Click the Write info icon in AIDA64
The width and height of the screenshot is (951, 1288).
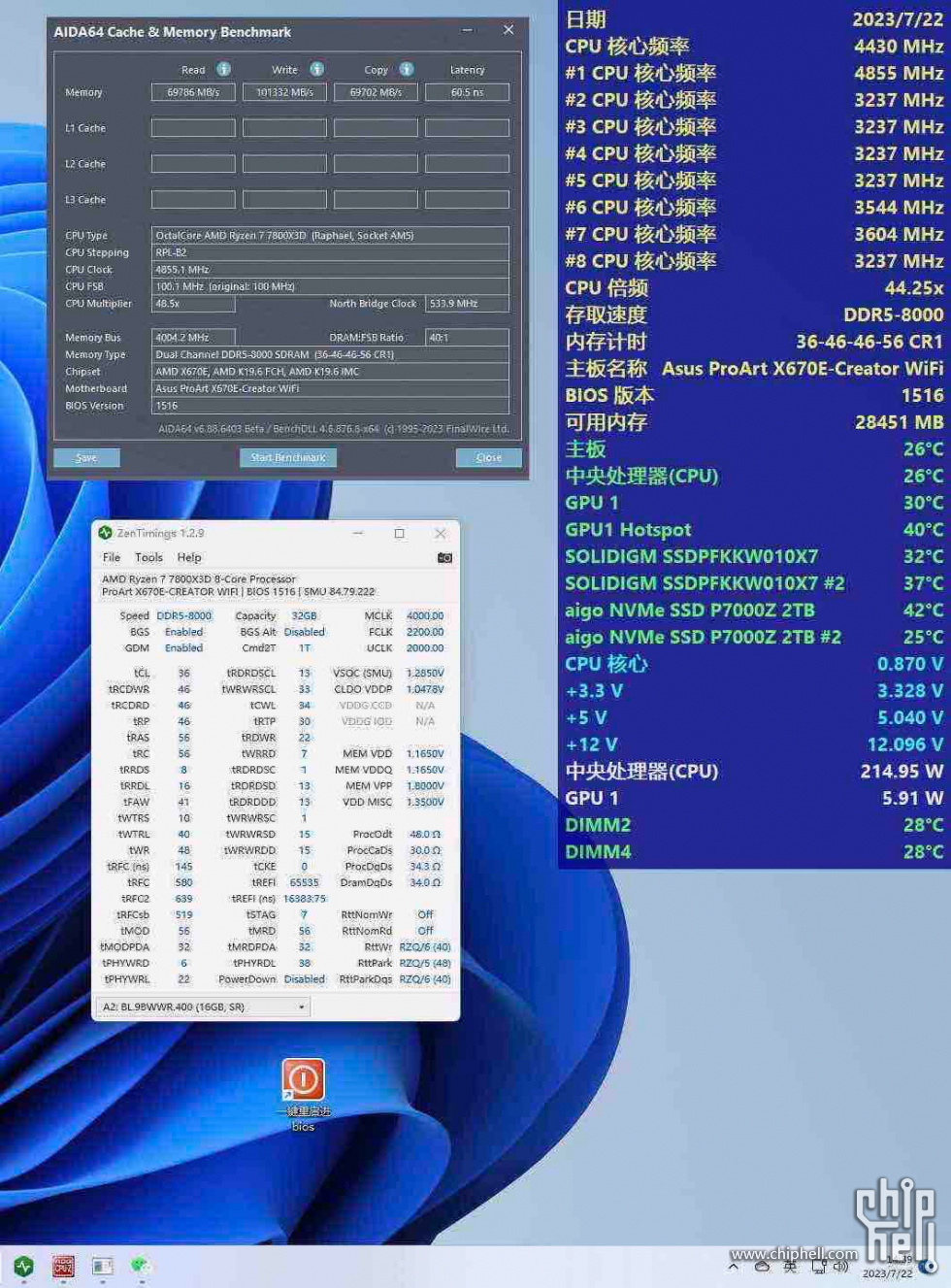tap(316, 69)
